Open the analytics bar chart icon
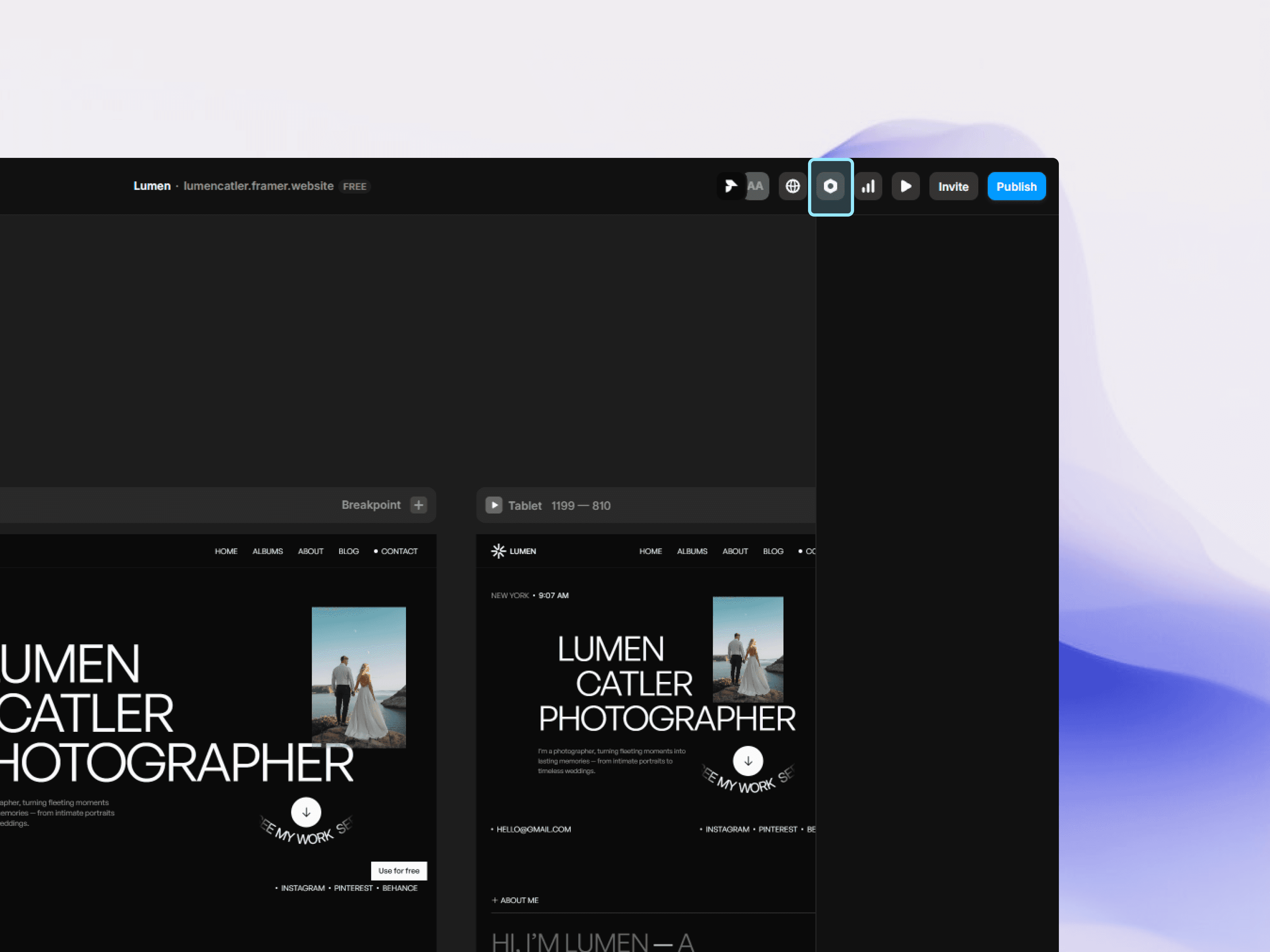Screen dimensions: 1270x952 (868, 186)
